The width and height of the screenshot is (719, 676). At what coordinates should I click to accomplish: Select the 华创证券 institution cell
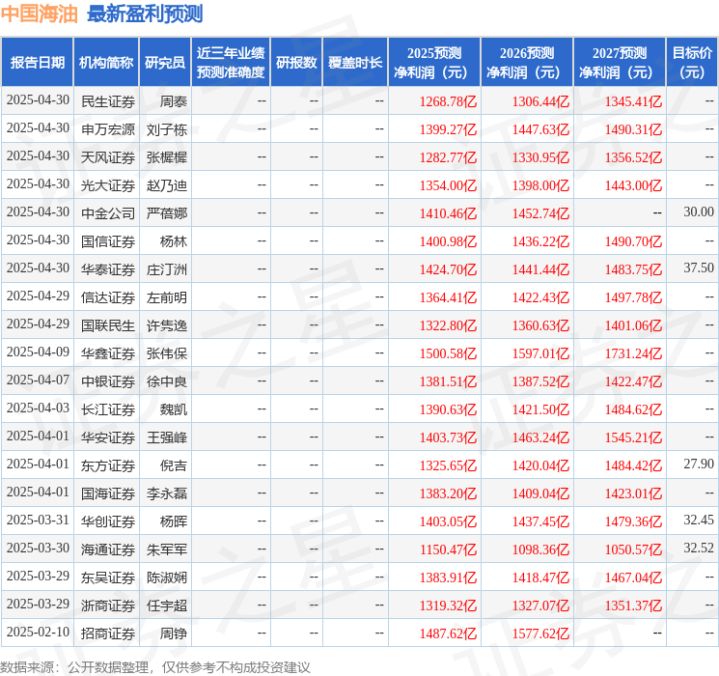(108, 521)
